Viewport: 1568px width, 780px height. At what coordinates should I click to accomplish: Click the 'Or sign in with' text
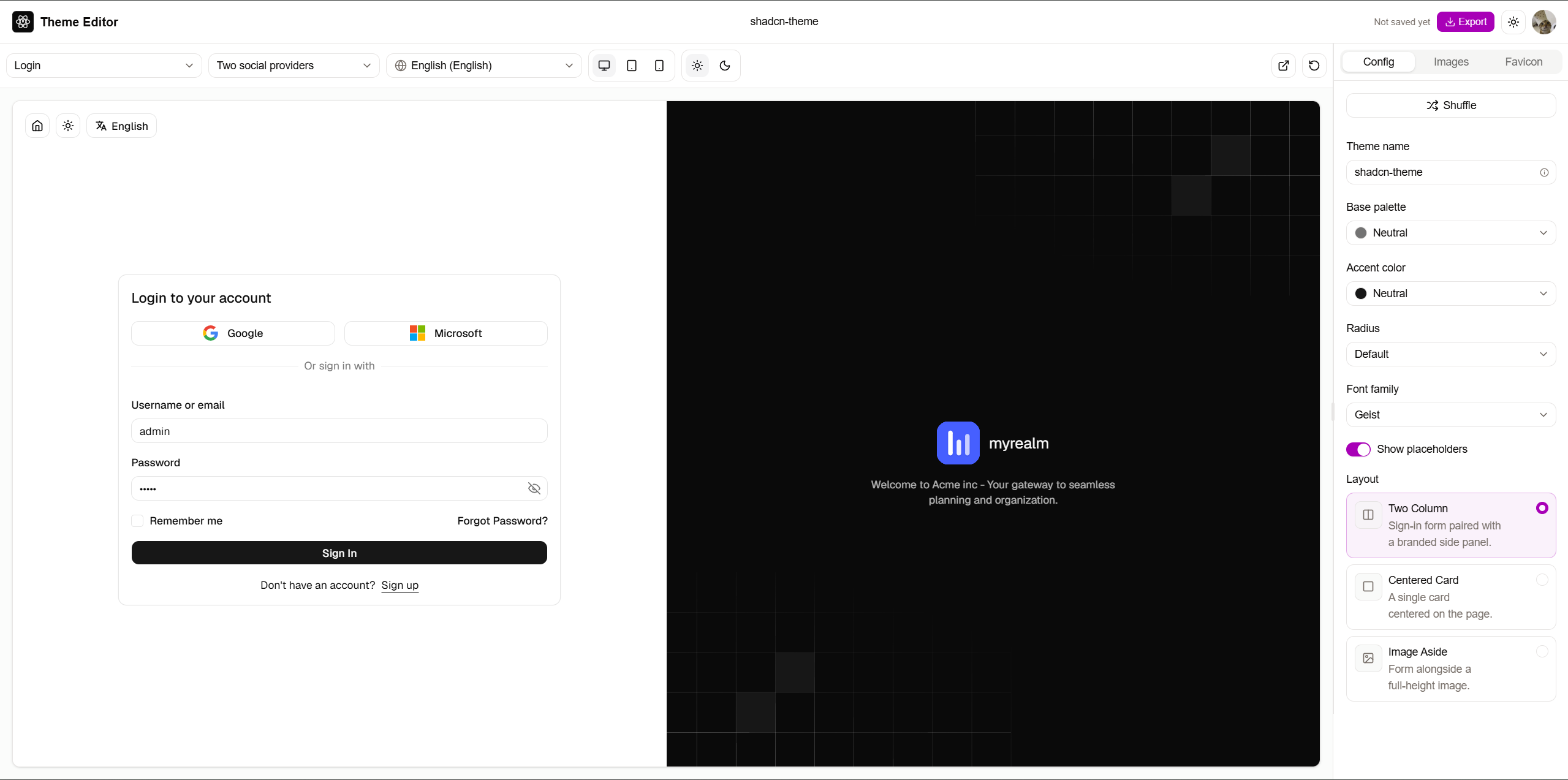point(339,366)
